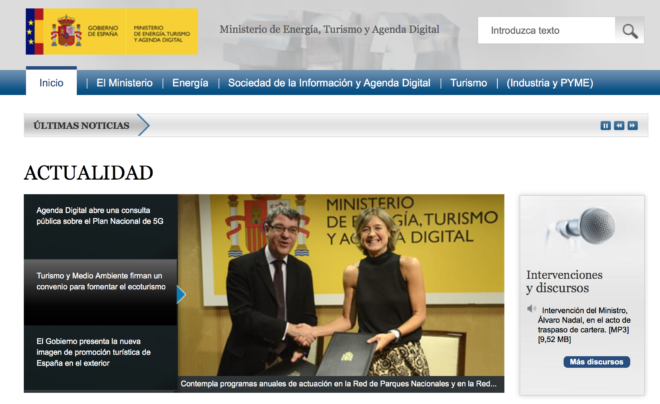Open the Inicio tab
The width and height of the screenshot is (660, 404).
(51, 83)
